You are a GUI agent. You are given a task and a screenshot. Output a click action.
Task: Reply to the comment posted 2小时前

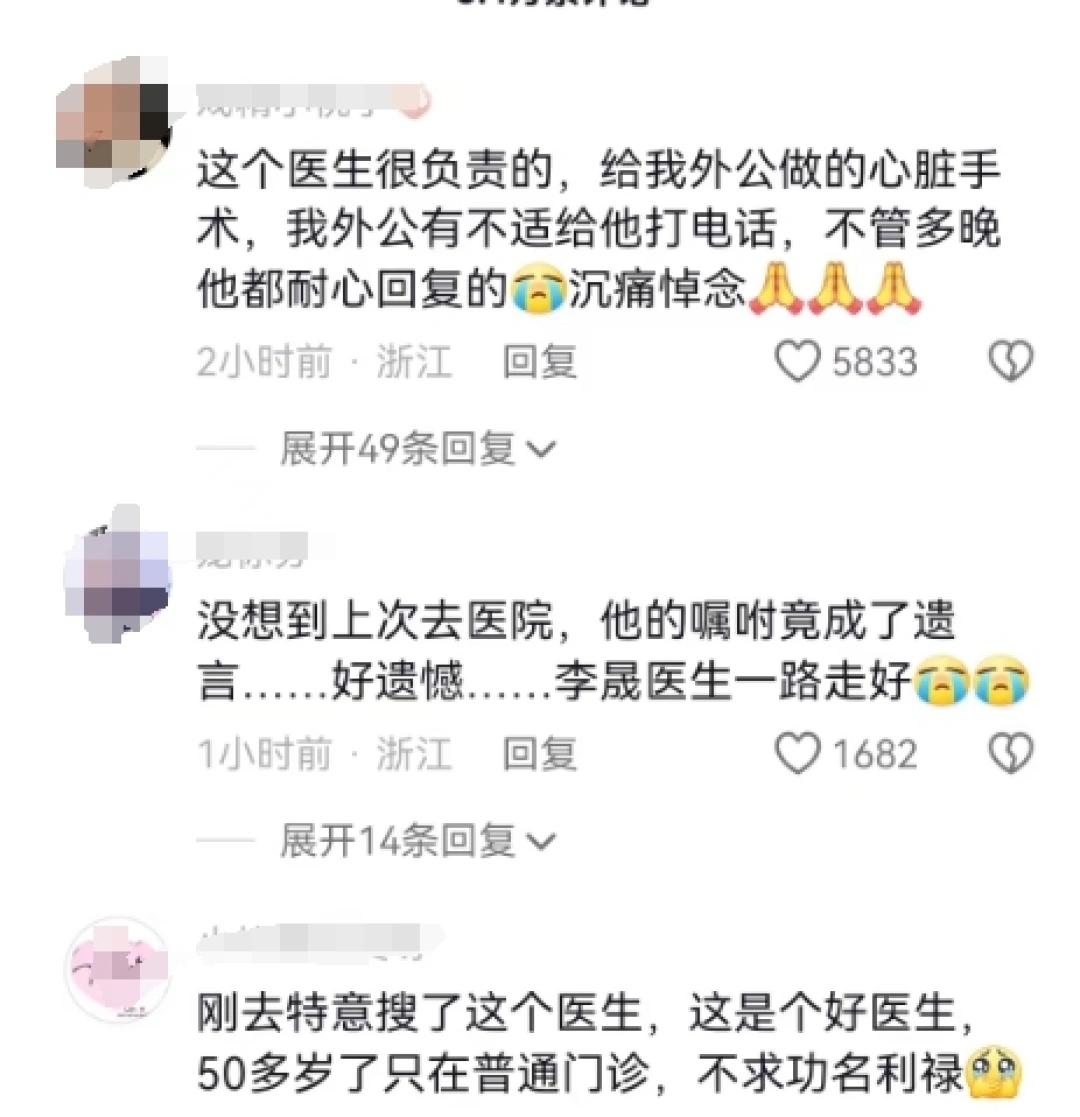(539, 361)
